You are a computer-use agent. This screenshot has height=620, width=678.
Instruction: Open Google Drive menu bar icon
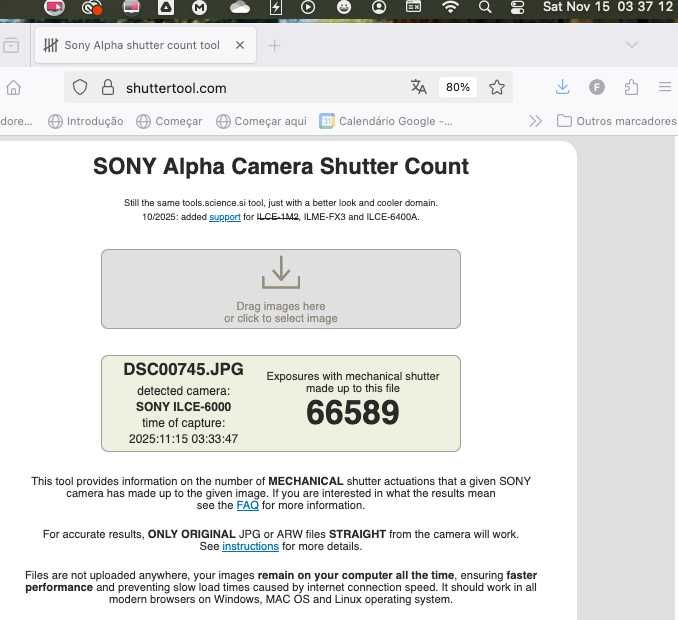pyautogui.click(x=166, y=7)
